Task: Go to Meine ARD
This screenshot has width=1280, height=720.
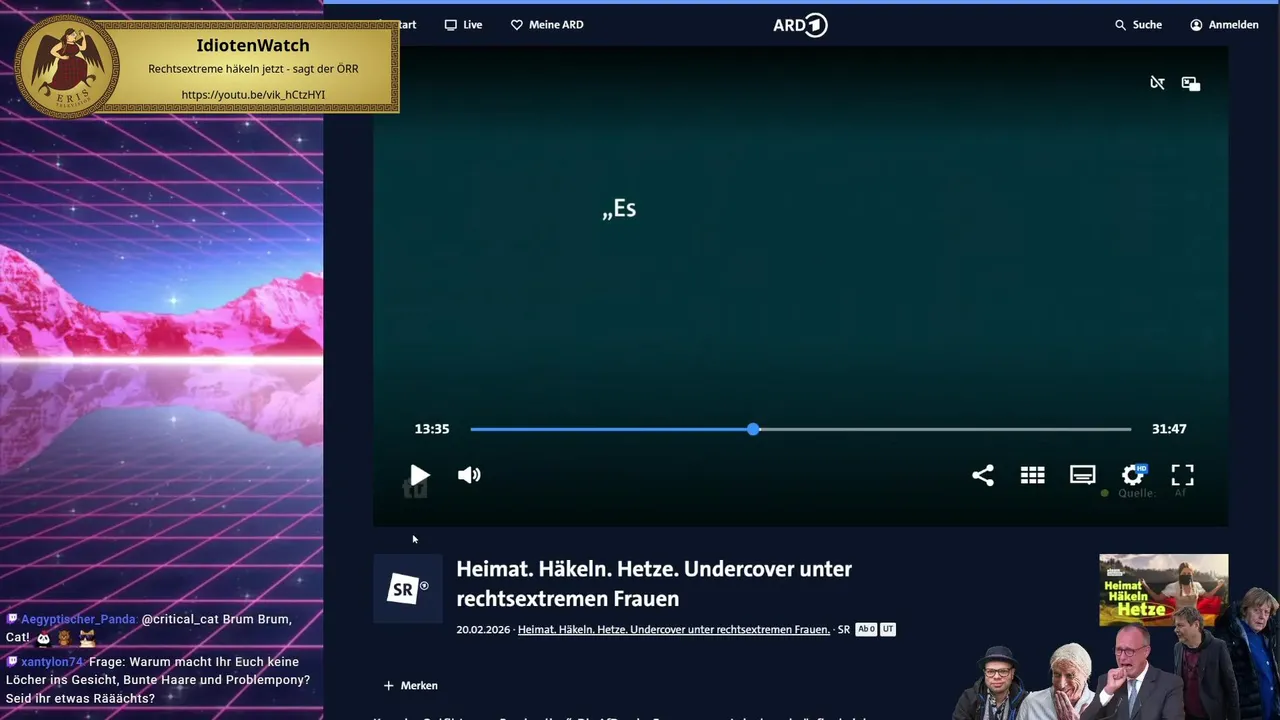Action: [x=547, y=25]
